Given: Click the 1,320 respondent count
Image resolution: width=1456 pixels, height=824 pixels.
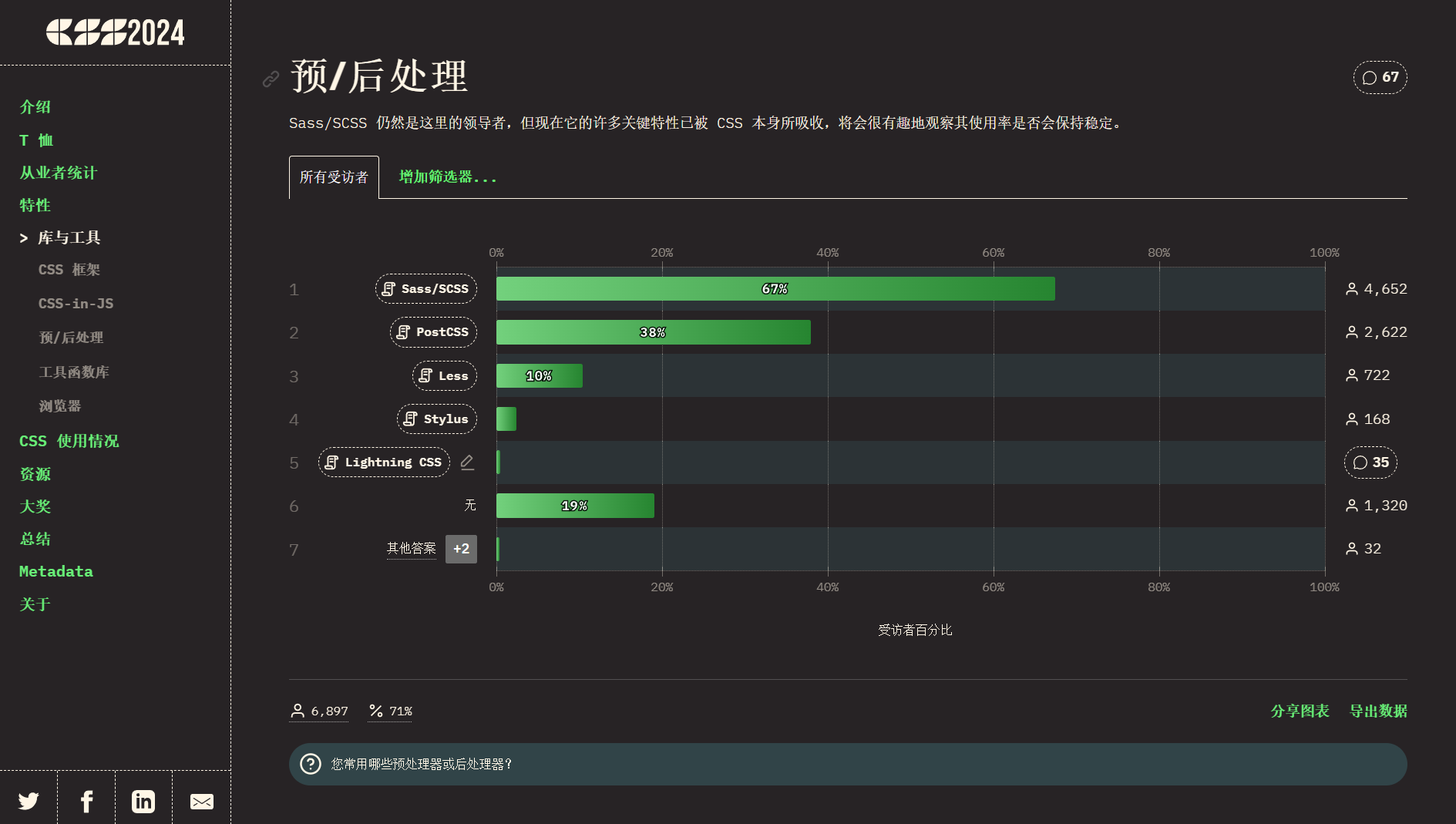Looking at the screenshot, I should [1377, 506].
